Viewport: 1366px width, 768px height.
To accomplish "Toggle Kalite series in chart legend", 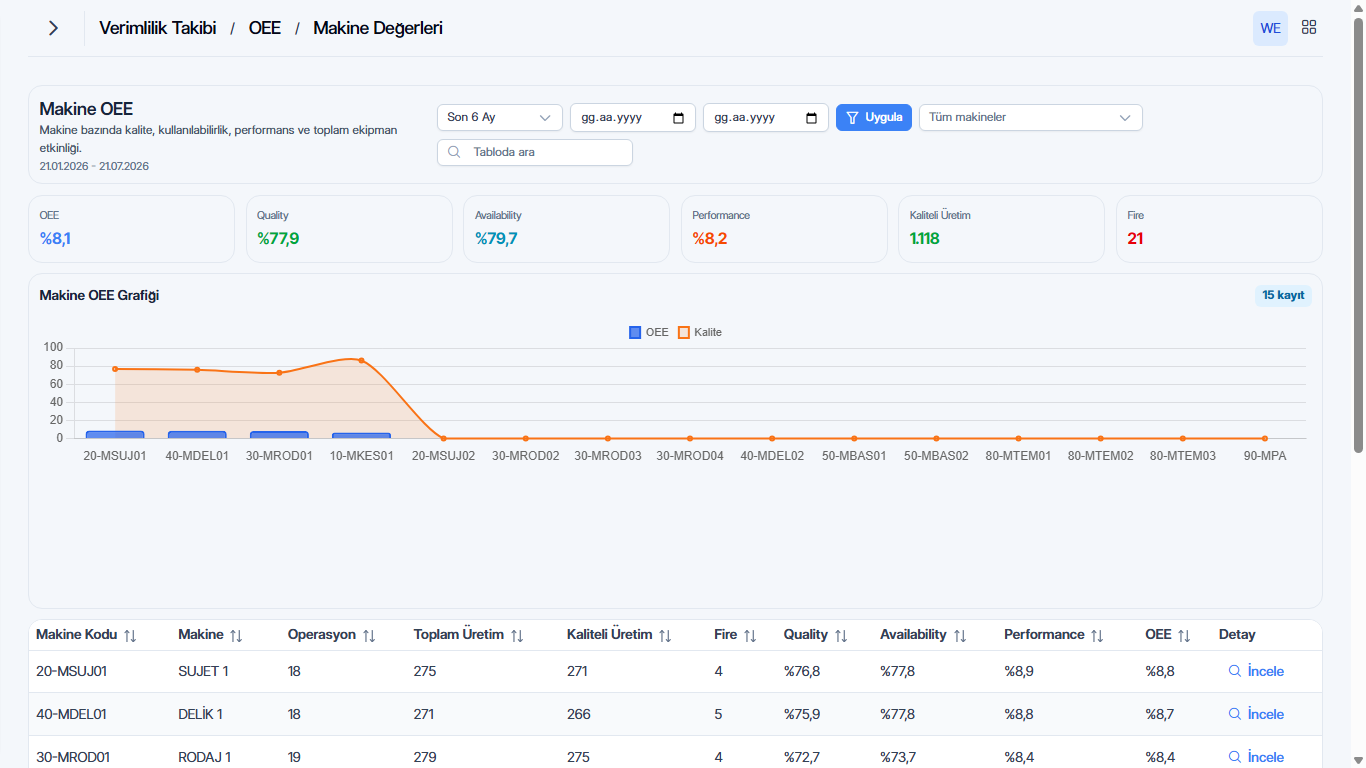I will [700, 332].
